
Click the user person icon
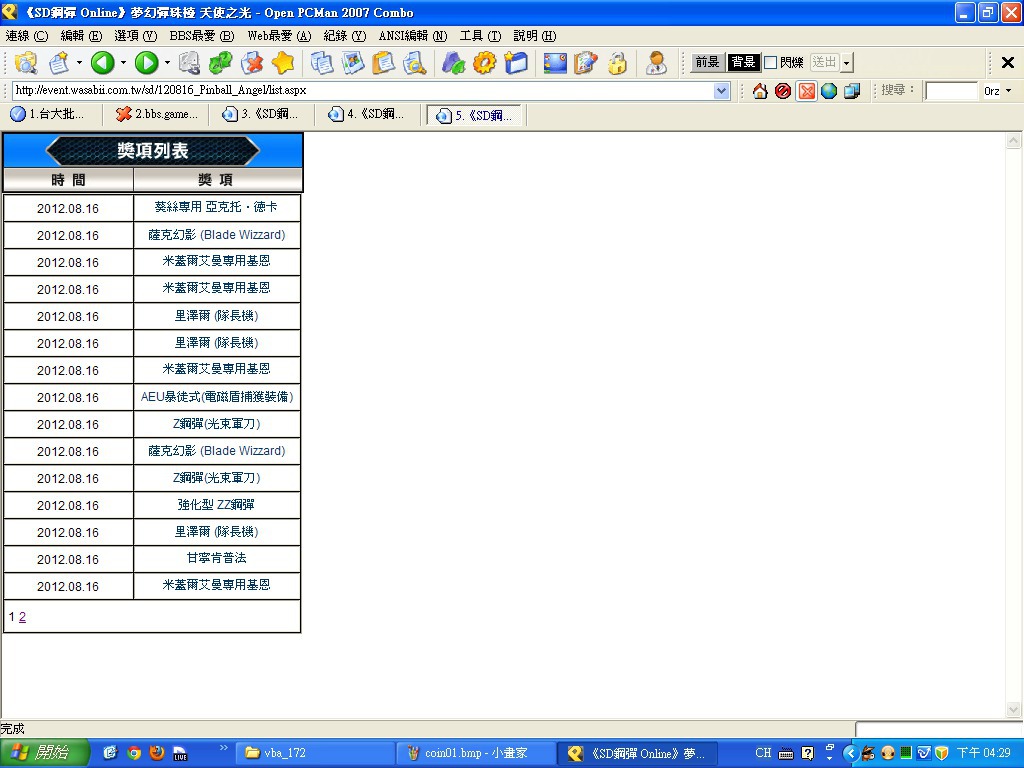[656, 63]
